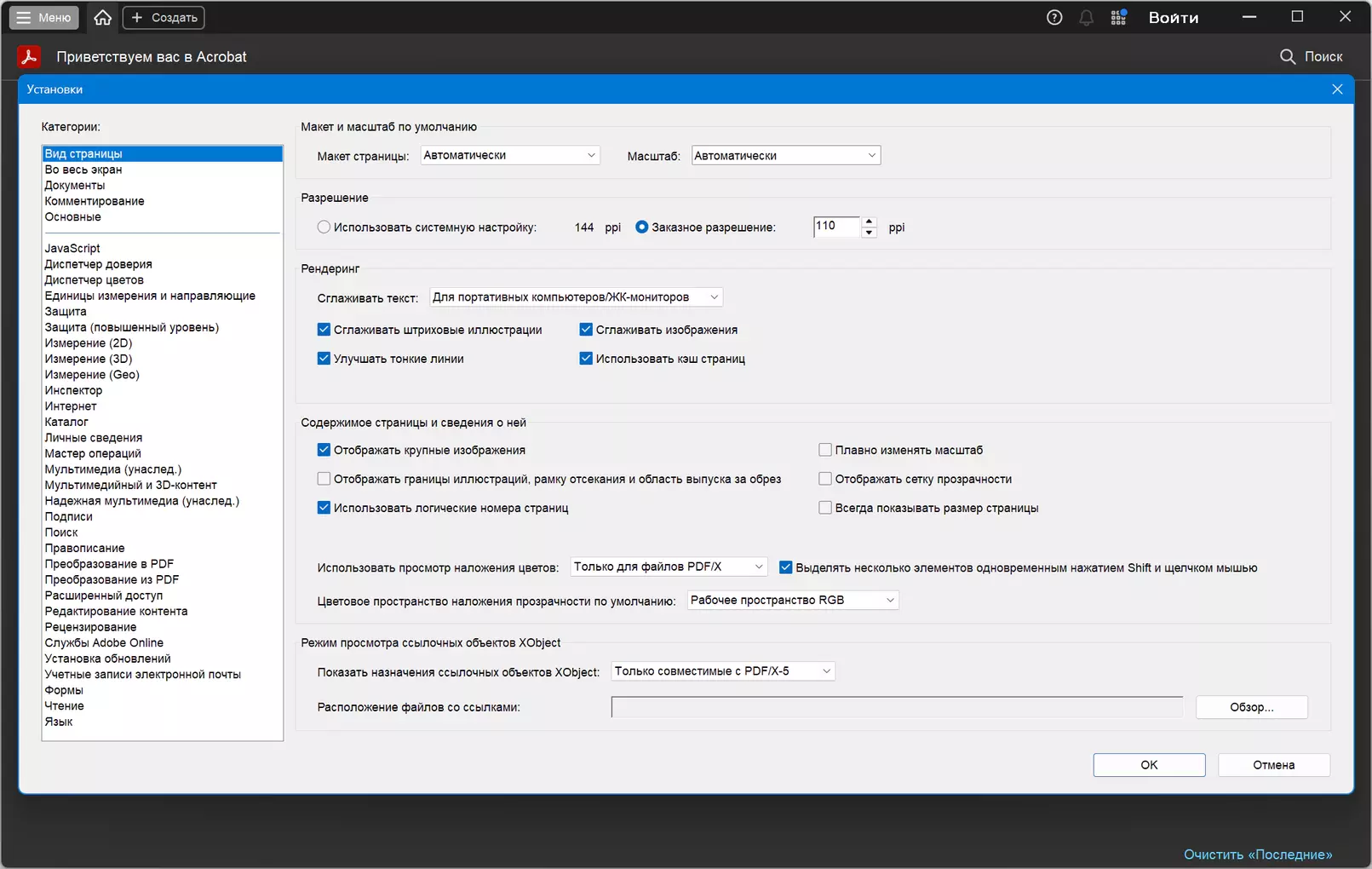Click the Поиск magnifier icon
Viewport: 1372px width, 869px height.
click(1288, 56)
